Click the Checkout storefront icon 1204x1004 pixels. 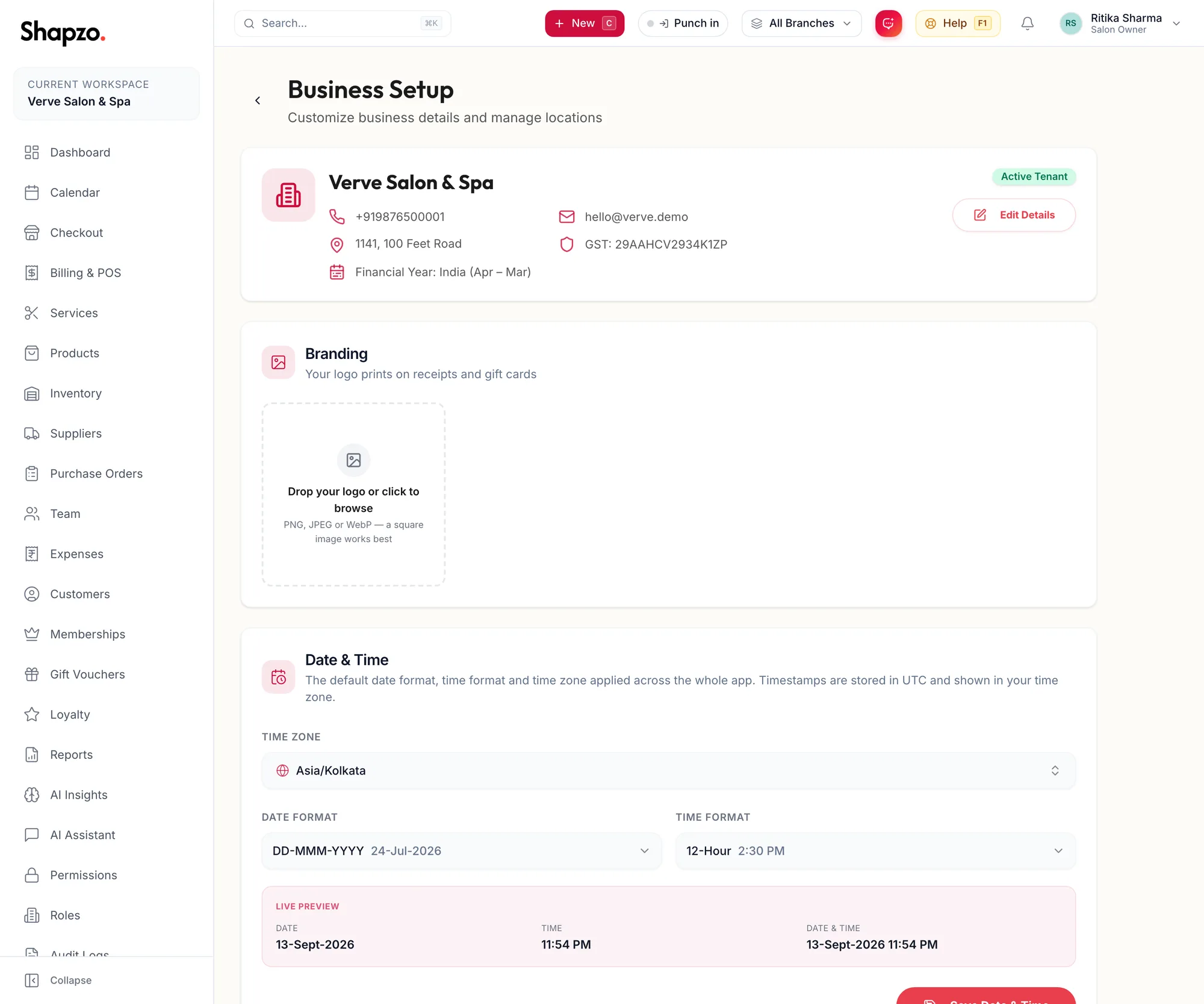coord(32,232)
